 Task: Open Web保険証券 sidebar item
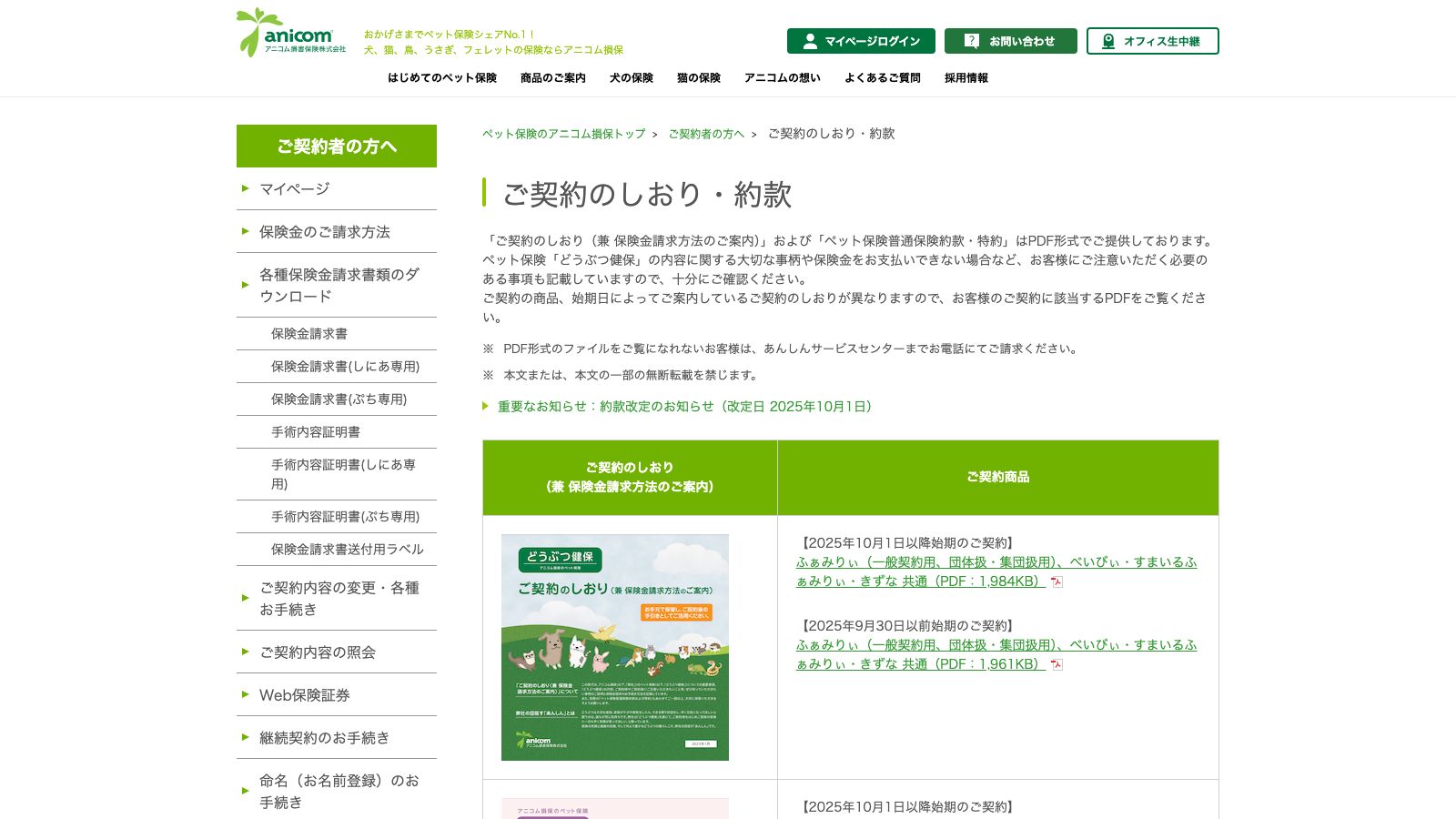click(x=337, y=694)
